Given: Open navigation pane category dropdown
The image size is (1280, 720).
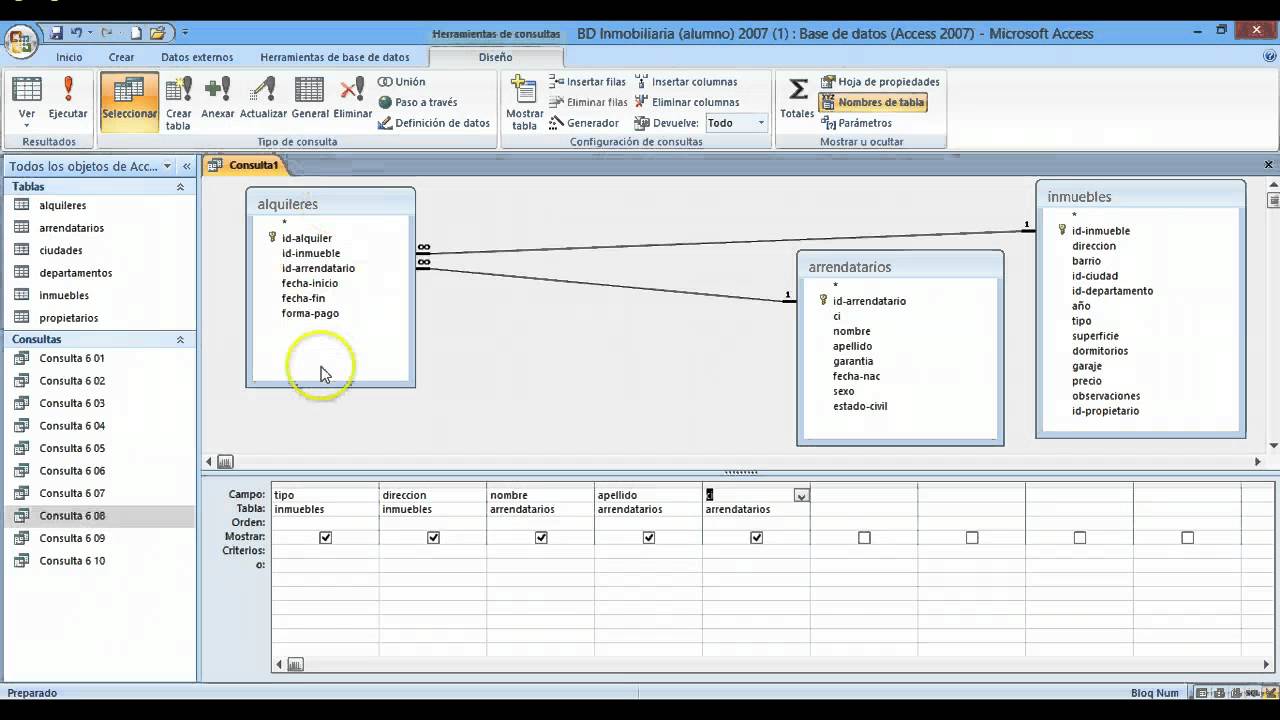Looking at the screenshot, I should point(167,166).
